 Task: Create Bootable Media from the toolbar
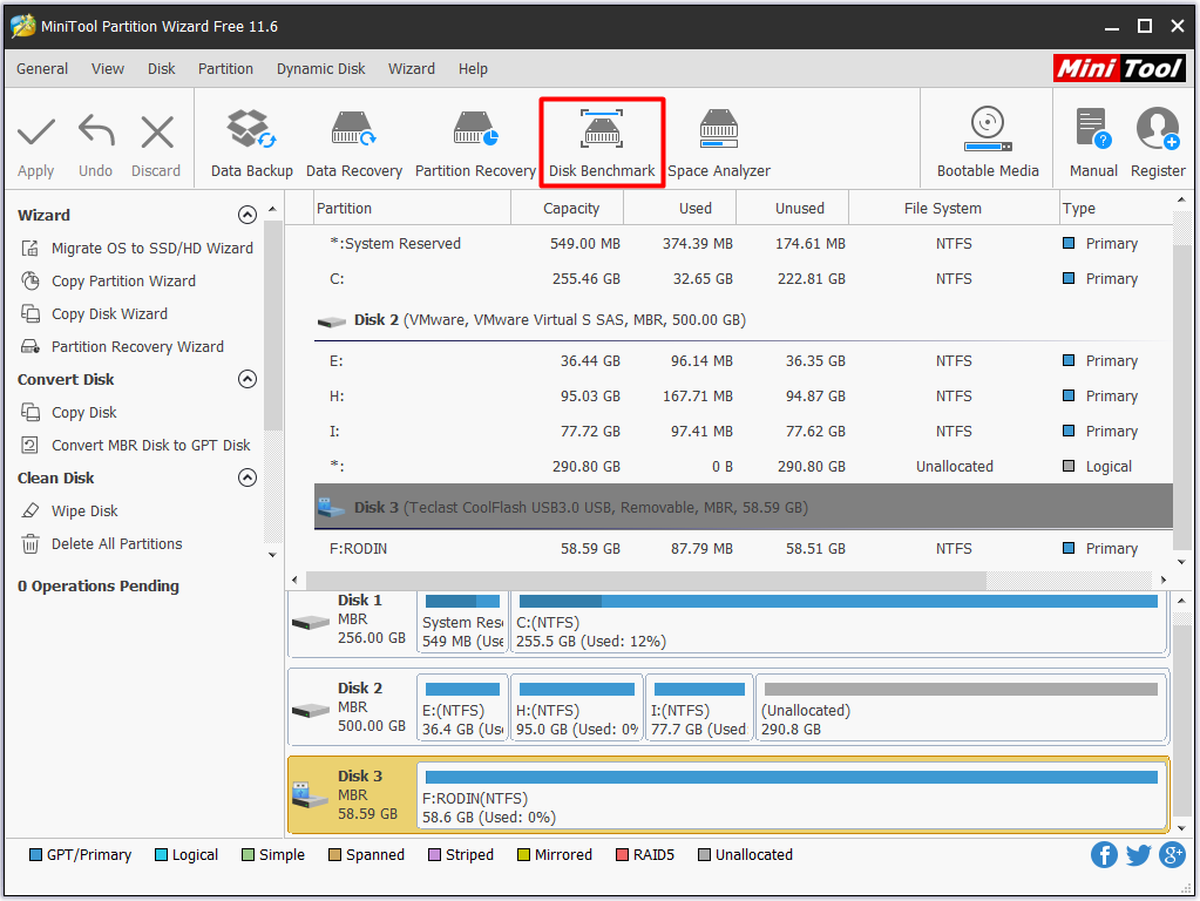pyautogui.click(x=987, y=142)
